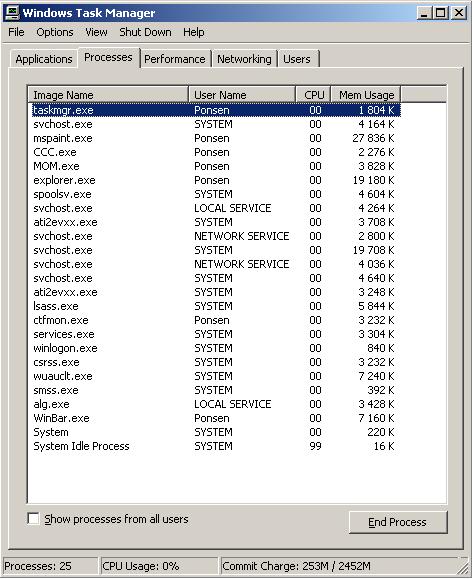This screenshot has height=579, width=472.
Task: Select the WinBar.exe process
Action: pyautogui.click(x=216, y=418)
